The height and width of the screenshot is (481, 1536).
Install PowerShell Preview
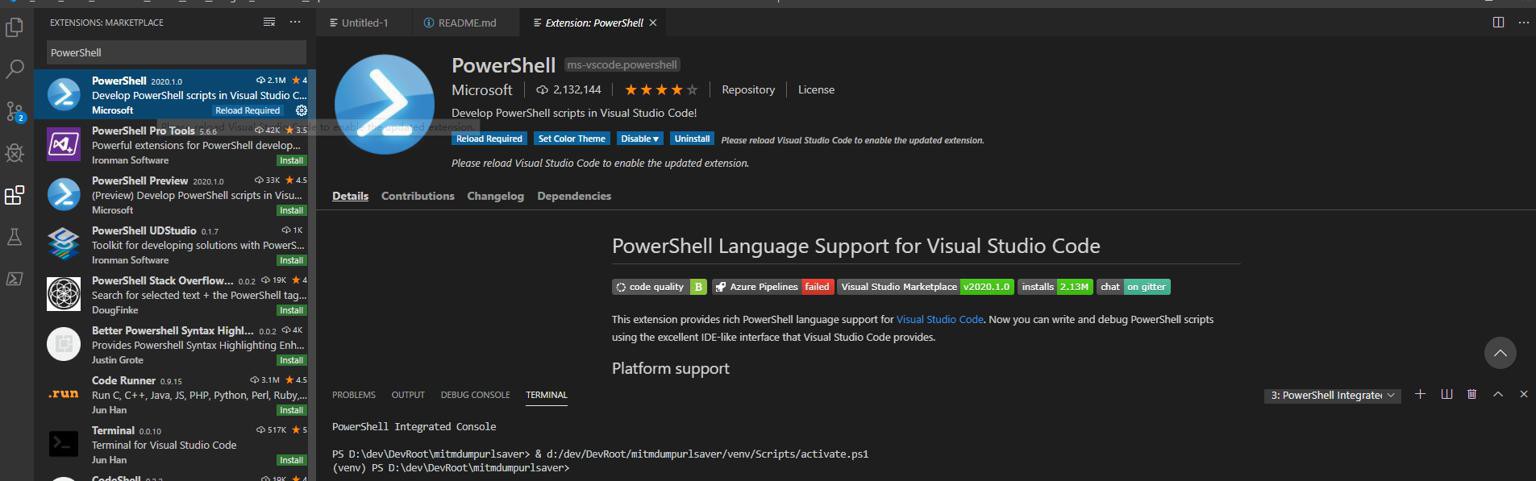[x=291, y=210]
